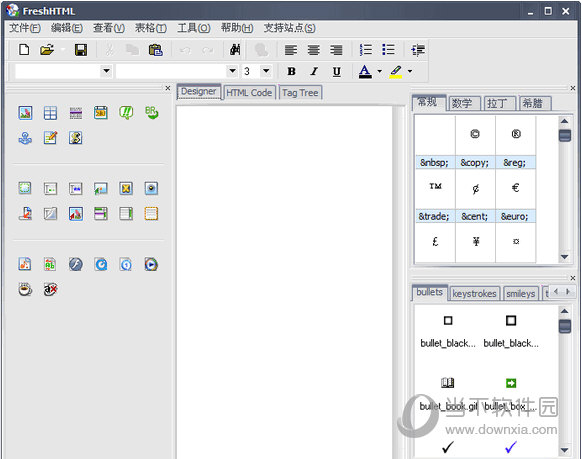Insert yellow X icon form element
The image size is (582, 459).
pyautogui.click(x=126, y=188)
